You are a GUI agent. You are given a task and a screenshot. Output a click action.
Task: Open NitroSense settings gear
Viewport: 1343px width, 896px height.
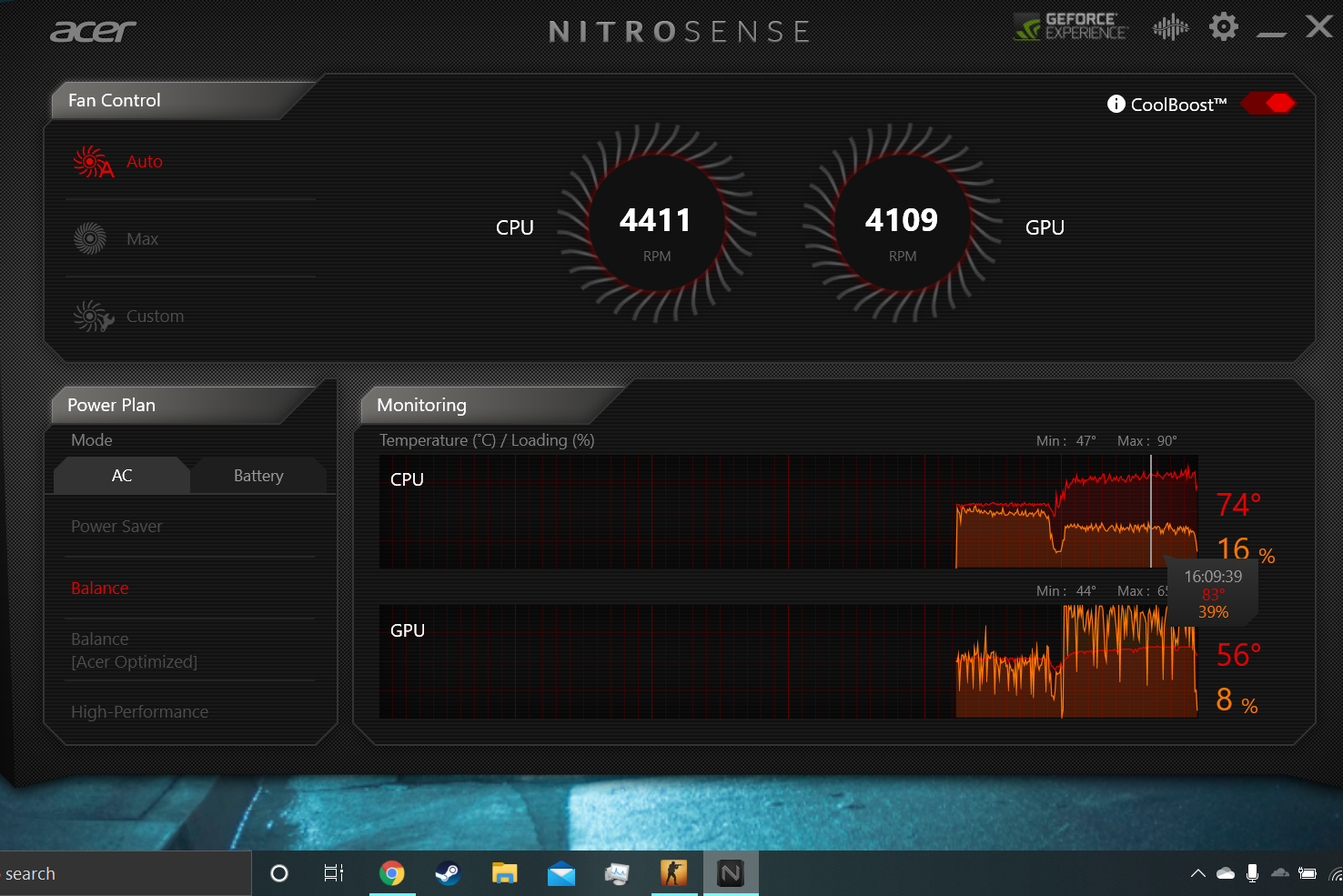pos(1223,27)
